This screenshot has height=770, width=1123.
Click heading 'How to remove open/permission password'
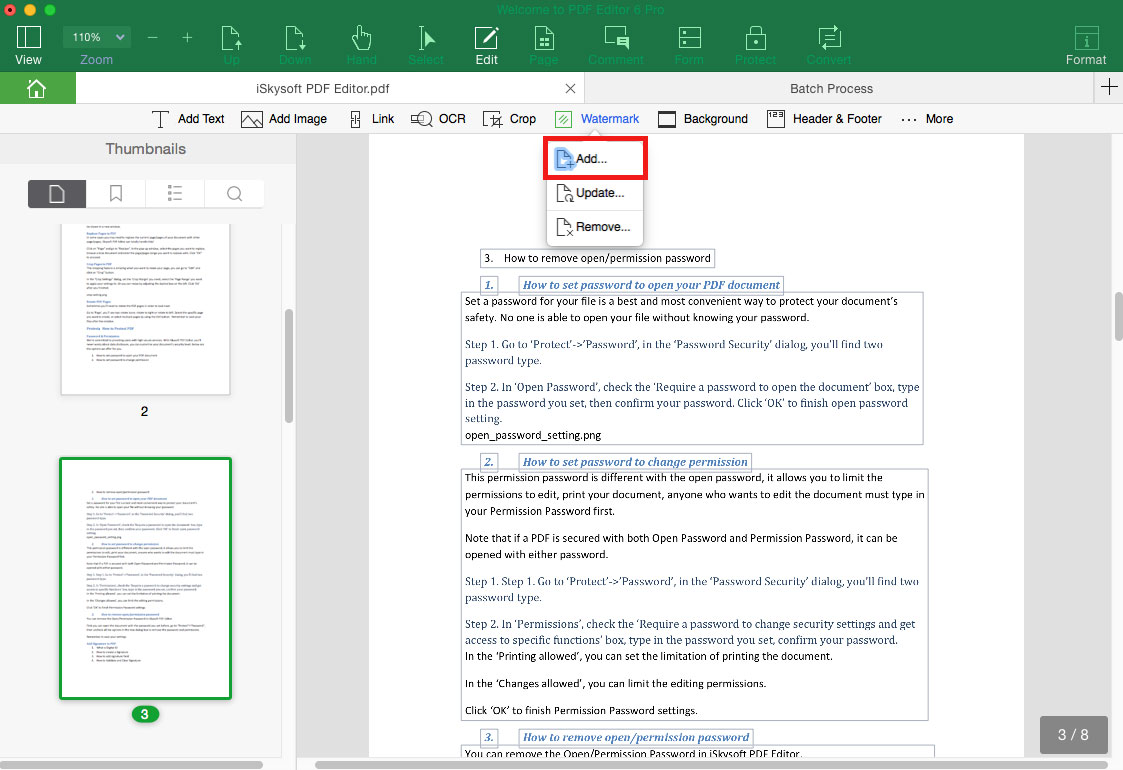[x=636, y=737]
